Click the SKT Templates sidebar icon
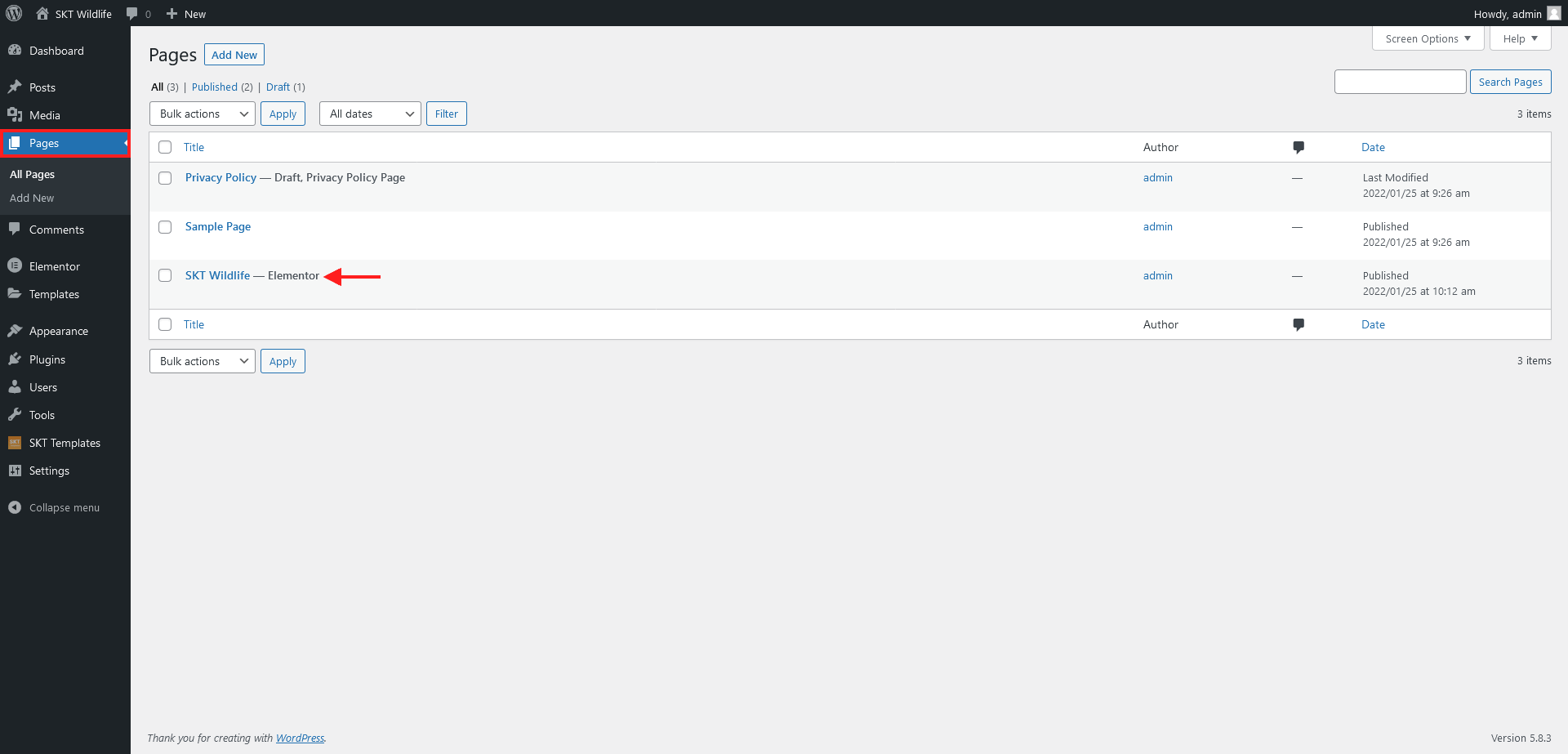 (x=15, y=443)
